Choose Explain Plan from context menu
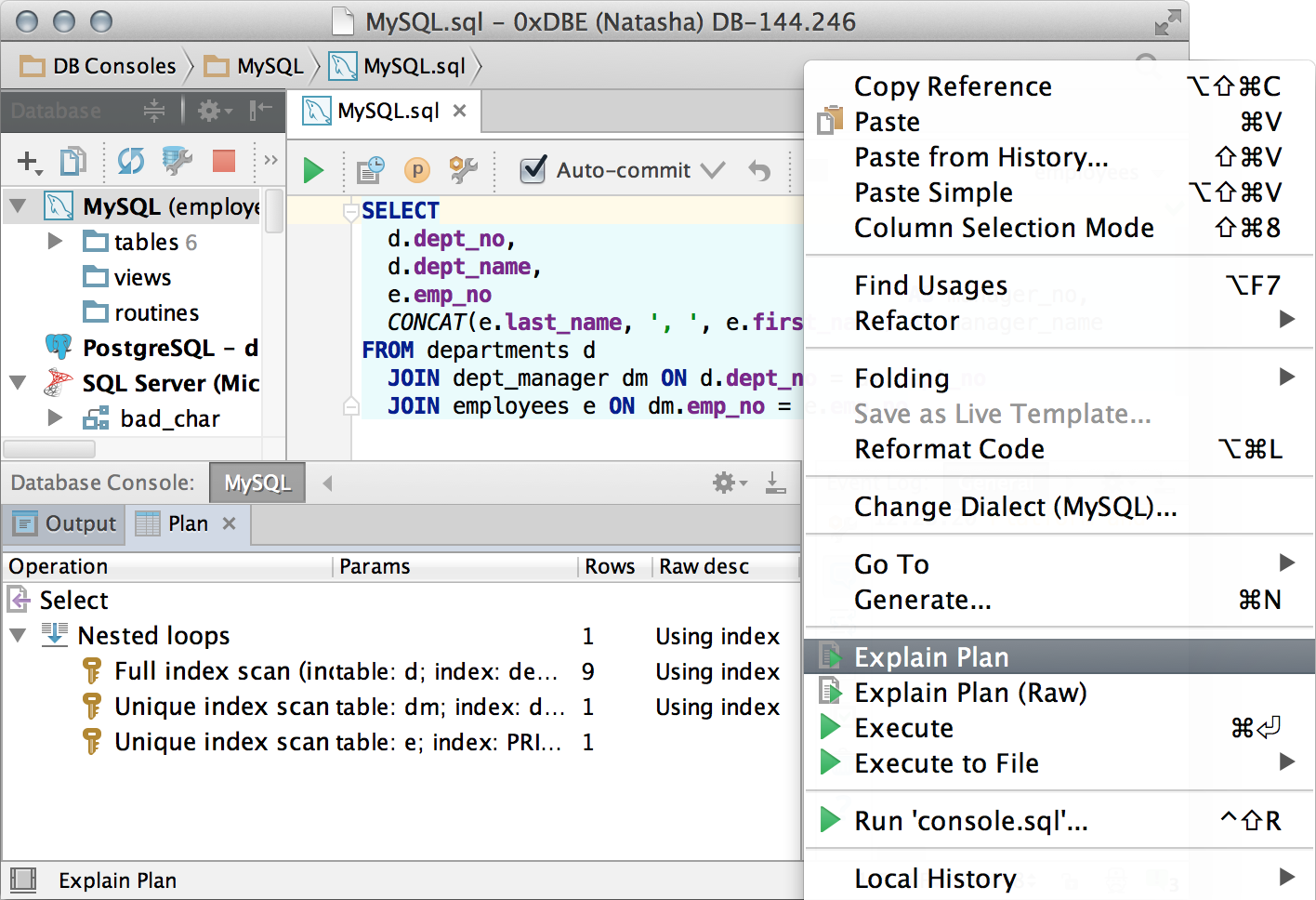This screenshot has height=900, width=1316. (x=1059, y=657)
